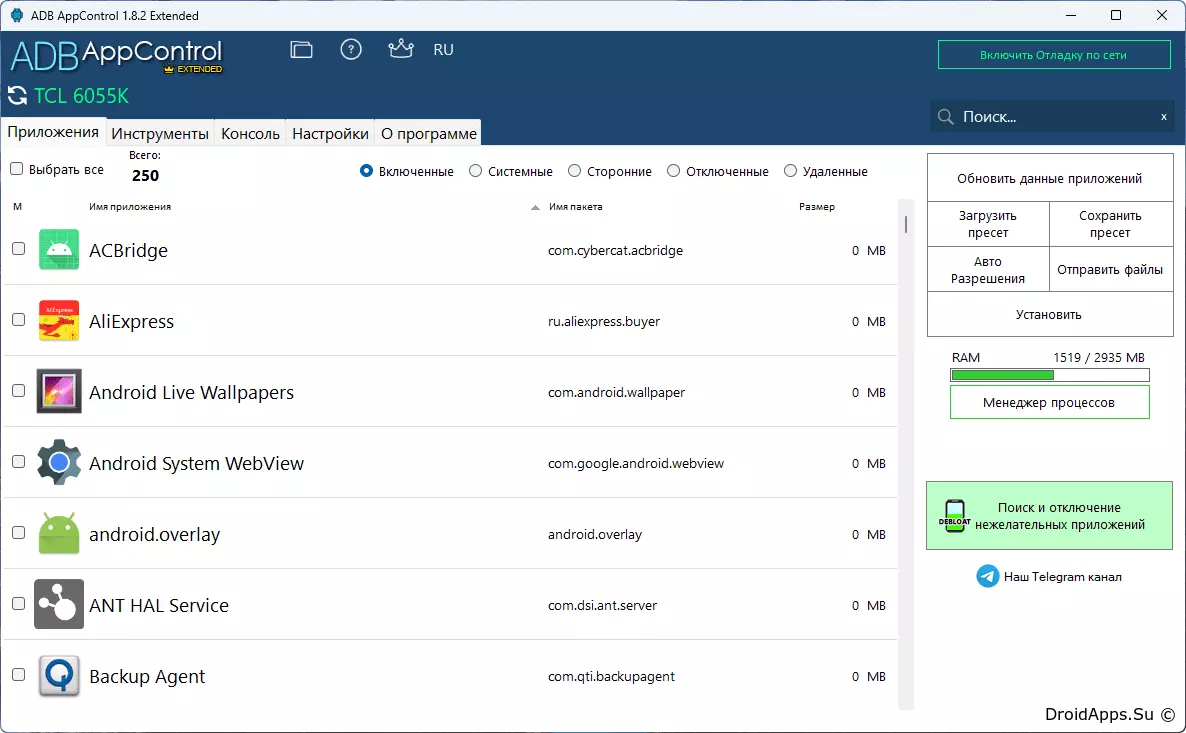The width and height of the screenshot is (1186, 733).
Task: Click the AliExpress app icon
Action: point(59,321)
